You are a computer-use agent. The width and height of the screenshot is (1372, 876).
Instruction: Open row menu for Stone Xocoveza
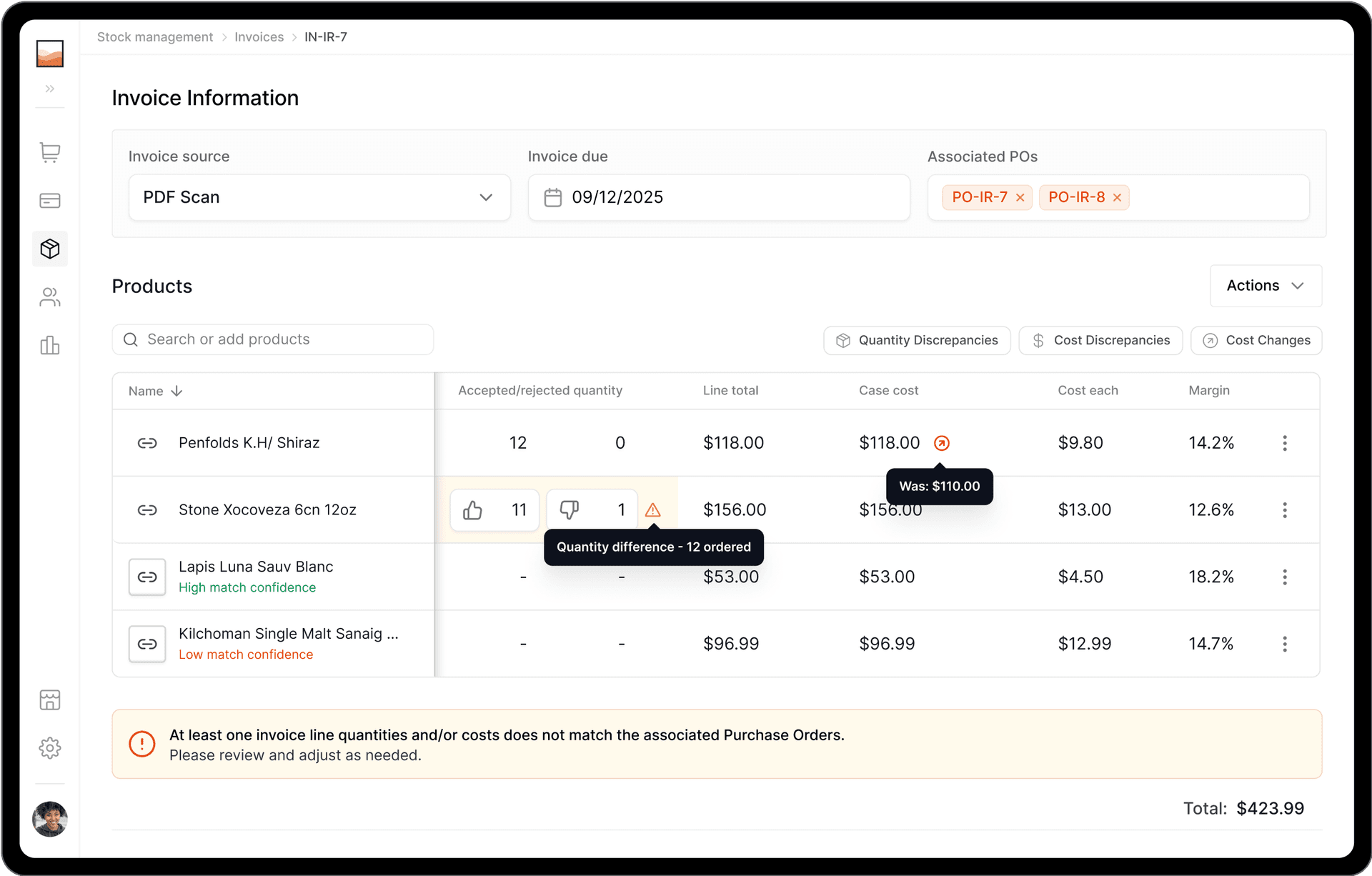tap(1284, 510)
